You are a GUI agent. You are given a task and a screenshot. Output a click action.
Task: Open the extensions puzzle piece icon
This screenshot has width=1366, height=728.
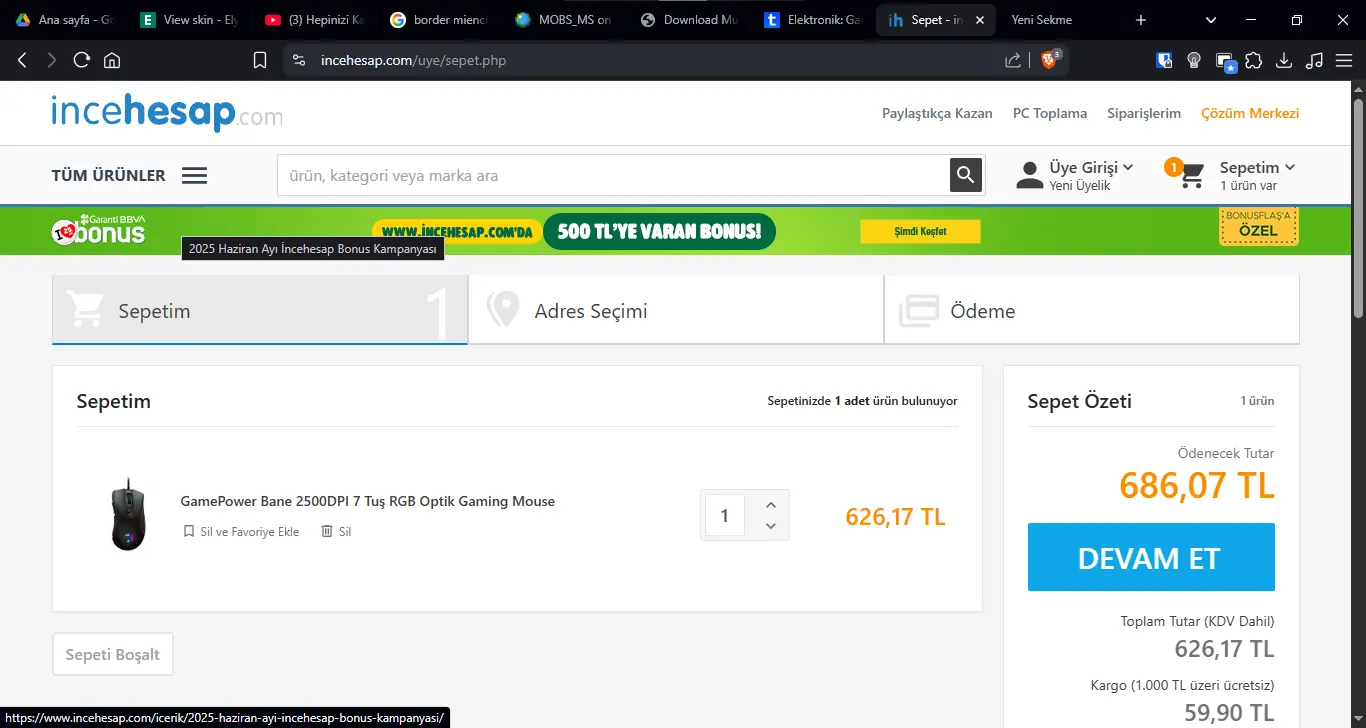[x=1254, y=60]
